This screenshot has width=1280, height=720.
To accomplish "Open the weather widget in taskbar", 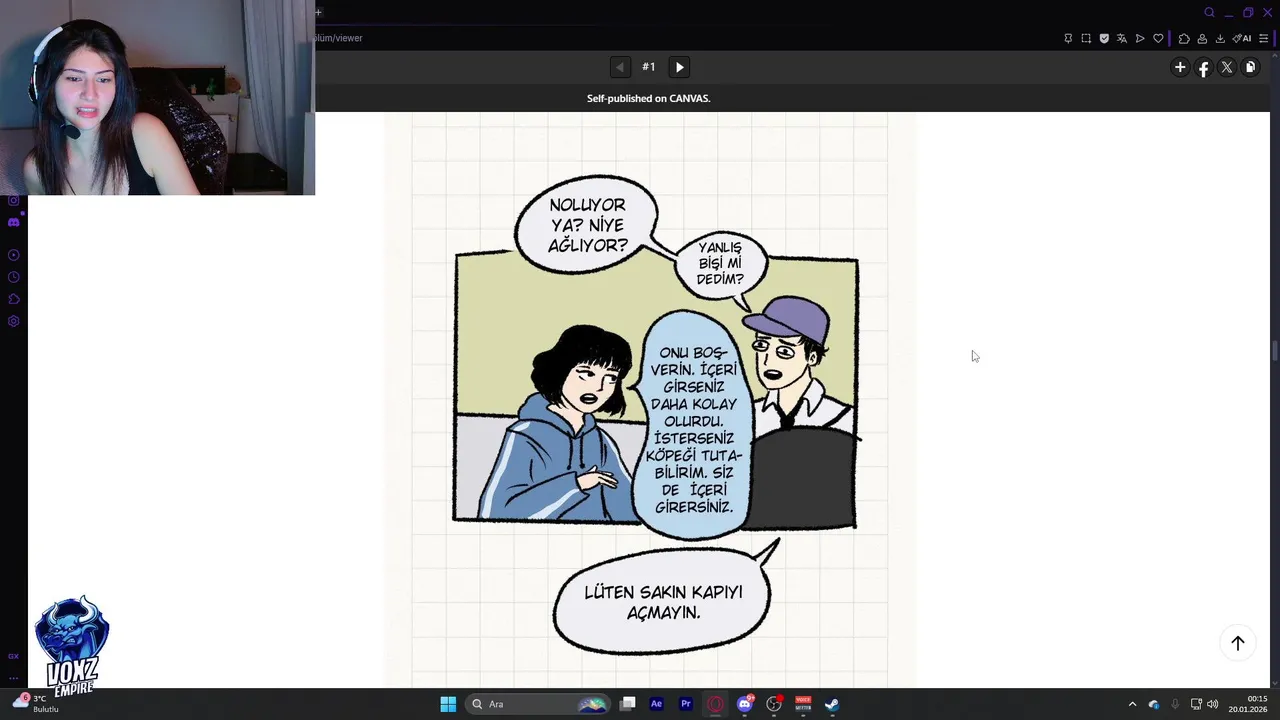I will click(x=35, y=704).
